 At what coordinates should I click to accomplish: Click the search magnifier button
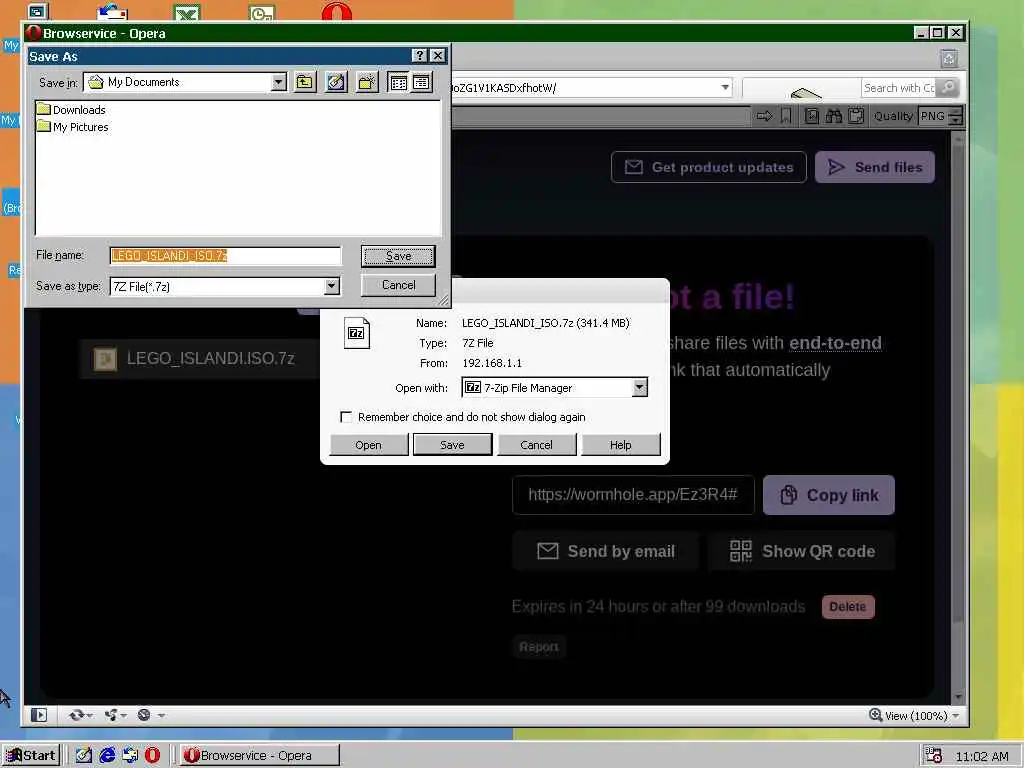(x=948, y=88)
